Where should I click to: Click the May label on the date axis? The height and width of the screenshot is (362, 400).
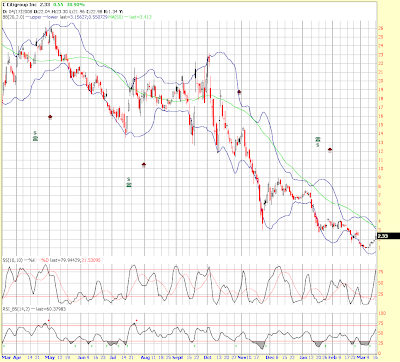49,358
